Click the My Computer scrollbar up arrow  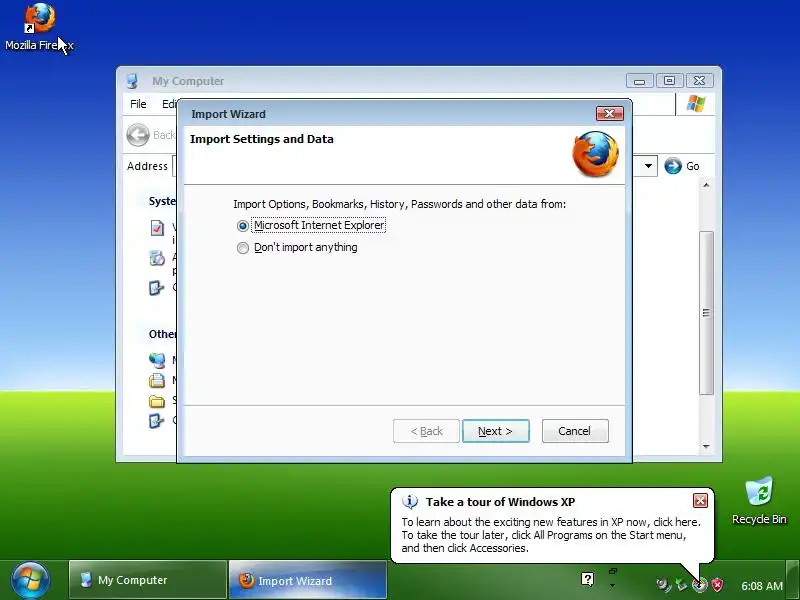[706, 185]
